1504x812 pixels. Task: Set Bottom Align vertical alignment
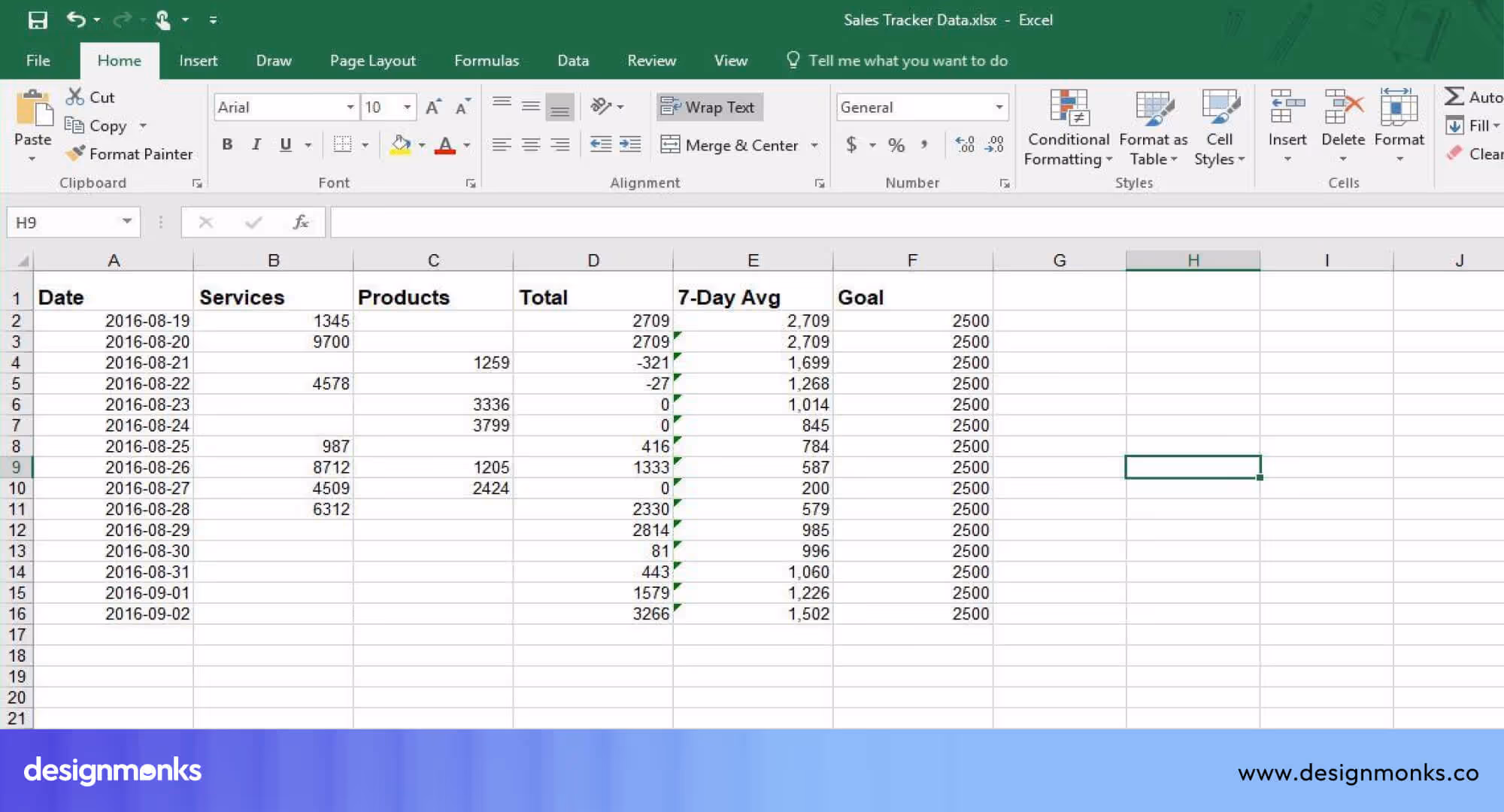[x=560, y=106]
